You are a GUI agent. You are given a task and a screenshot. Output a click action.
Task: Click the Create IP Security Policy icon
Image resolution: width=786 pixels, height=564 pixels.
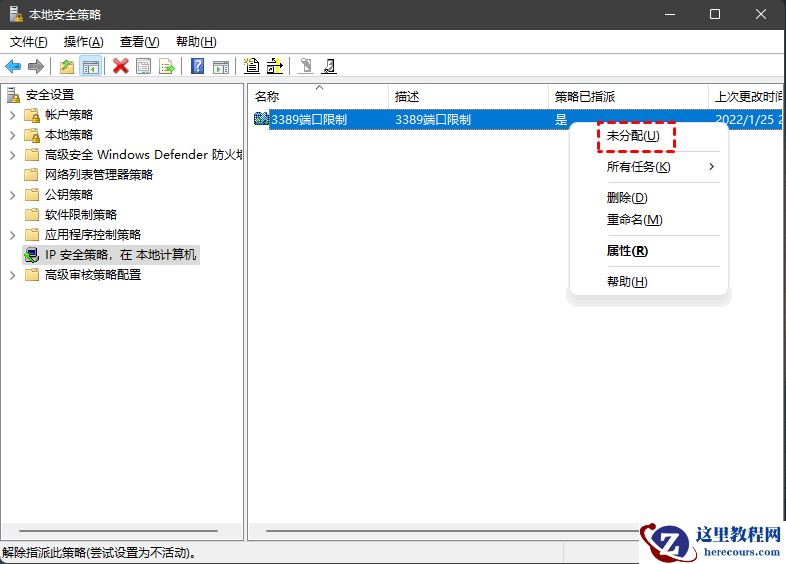[x=252, y=66]
